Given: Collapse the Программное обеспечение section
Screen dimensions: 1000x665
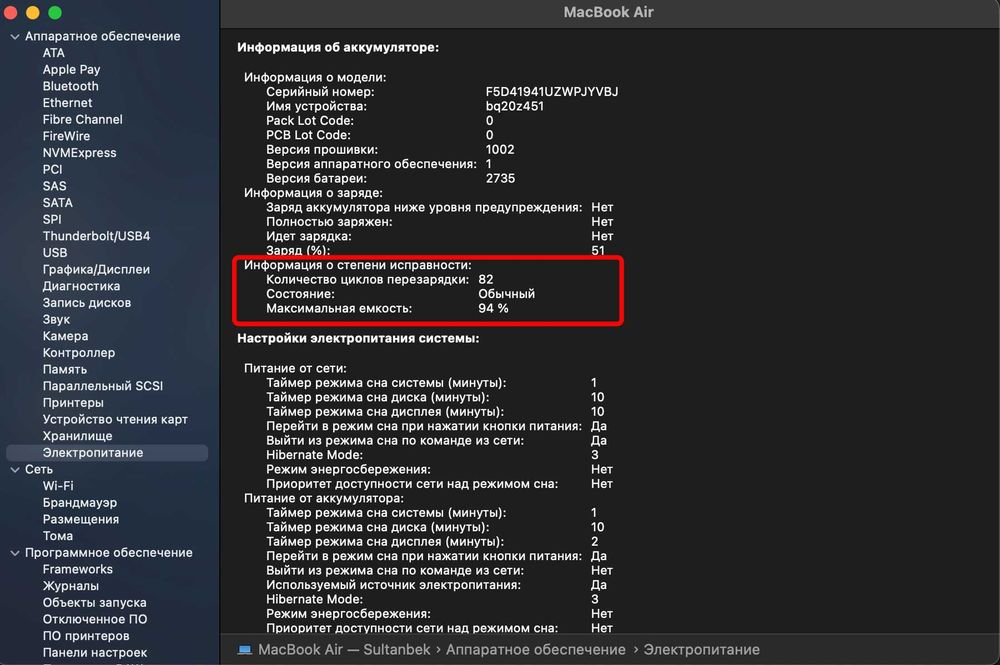Looking at the screenshot, I should point(15,553).
